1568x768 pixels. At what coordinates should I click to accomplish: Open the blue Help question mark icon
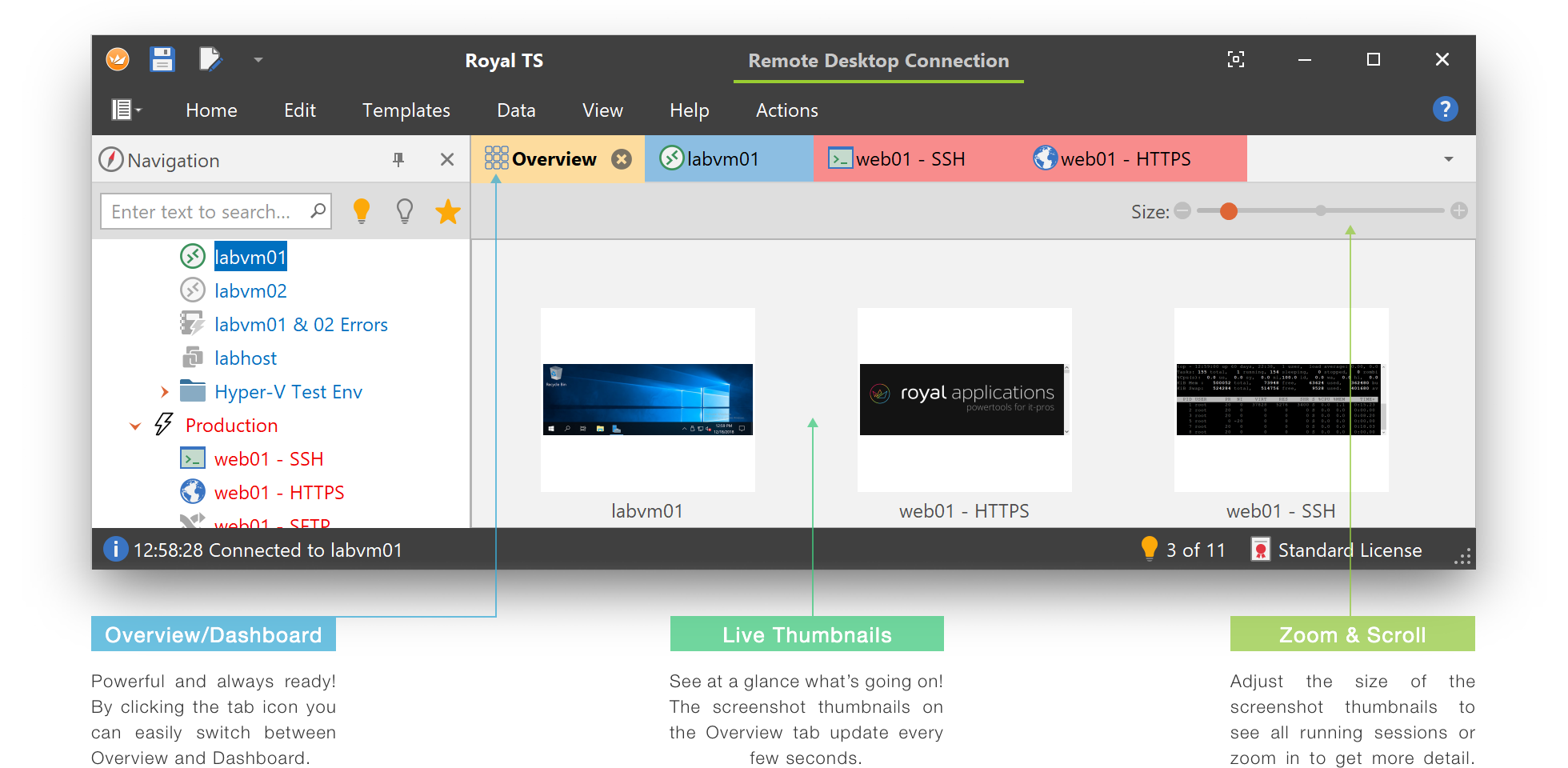[1445, 109]
